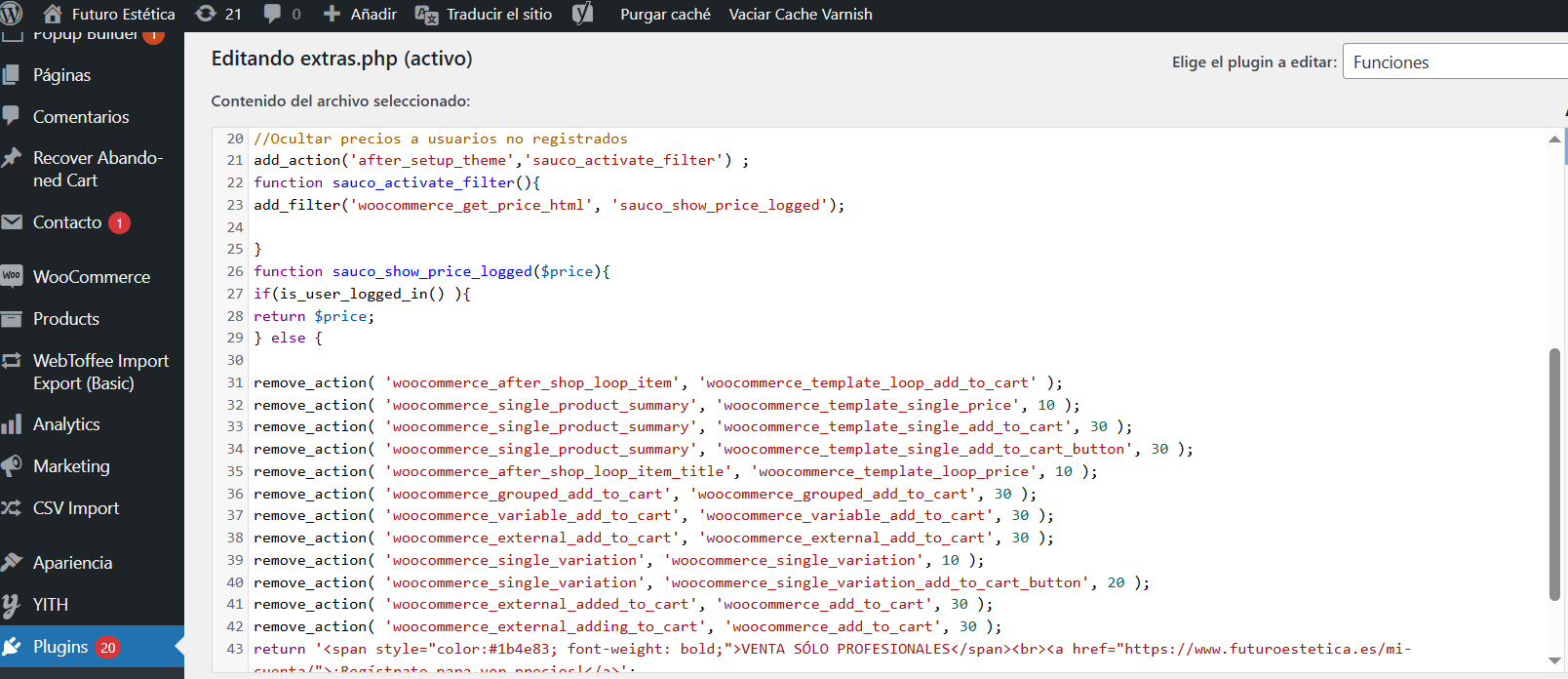This screenshot has height=679, width=1568.
Task: Open the Yoast SEO toolbar icon
Action: click(x=582, y=14)
